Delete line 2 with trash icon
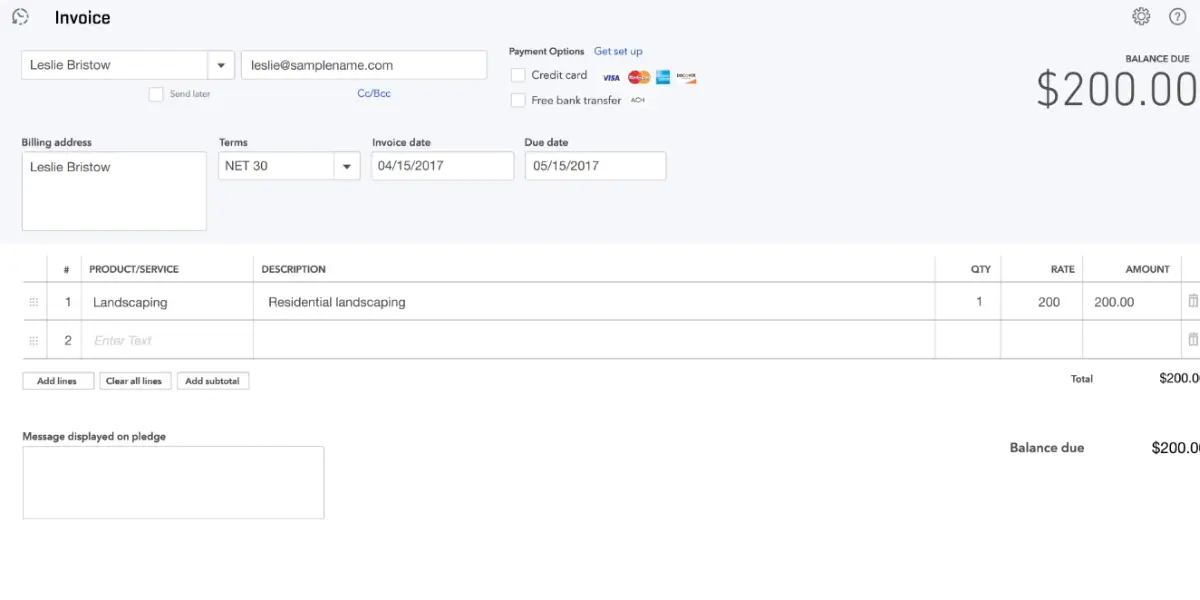This screenshot has height=600, width=1200. [x=1192, y=339]
